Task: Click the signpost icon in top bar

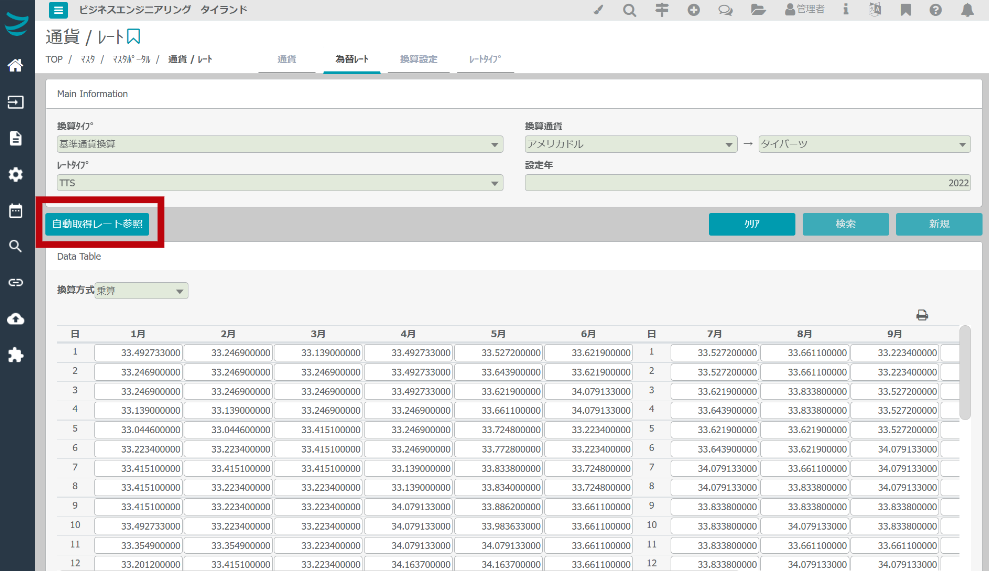Action: tap(661, 9)
